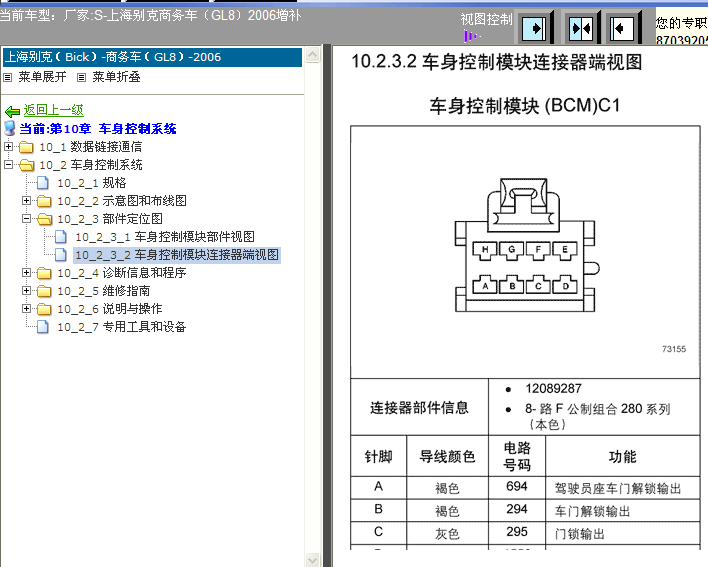
Task: Click the scroll down arrow in tree panel
Action: [312, 560]
